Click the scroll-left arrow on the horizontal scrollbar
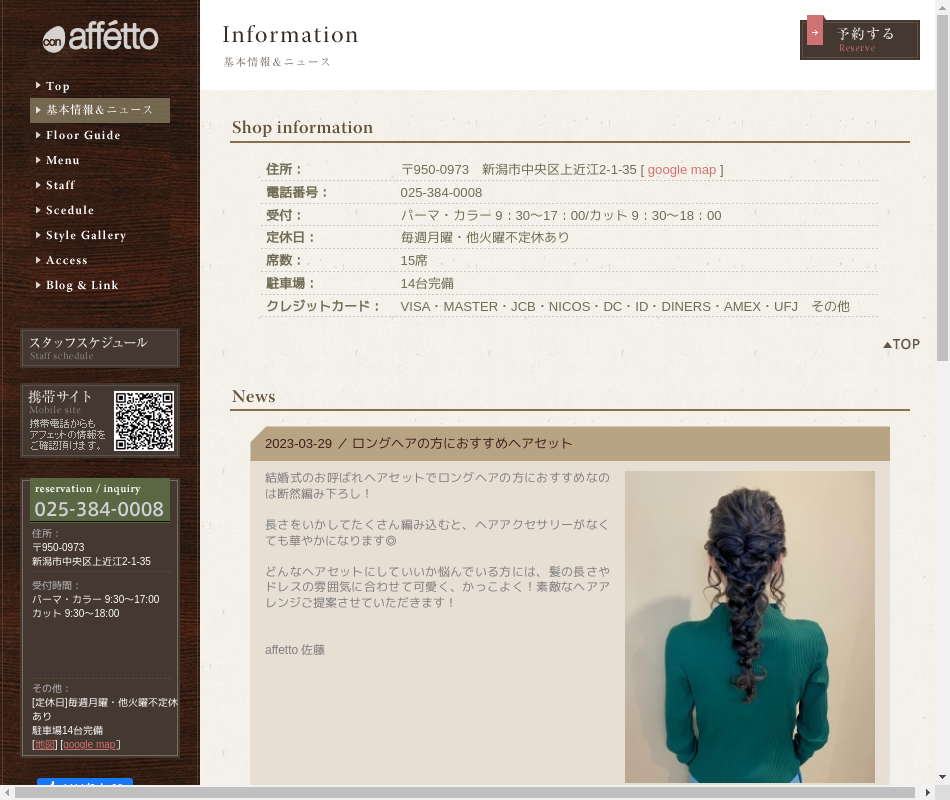 [8, 792]
